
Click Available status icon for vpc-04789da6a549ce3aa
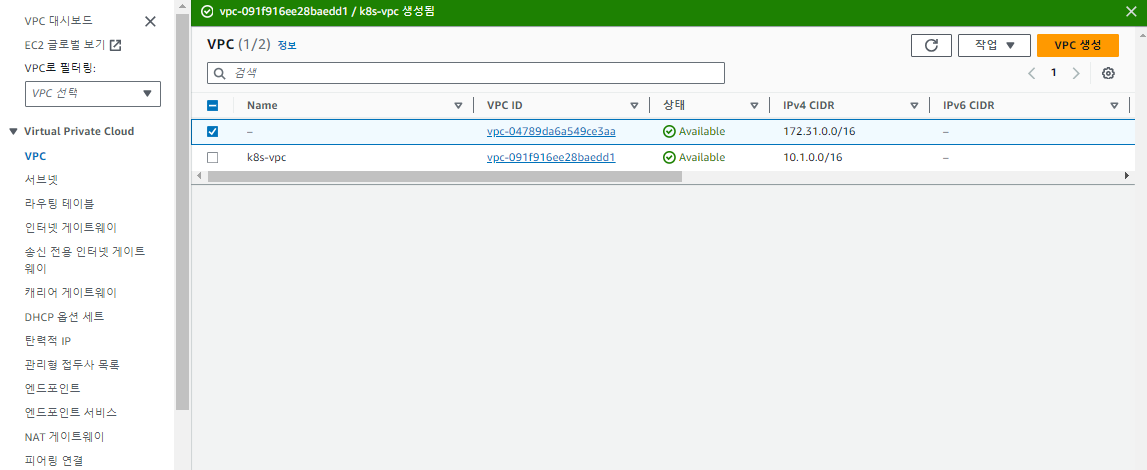point(669,132)
